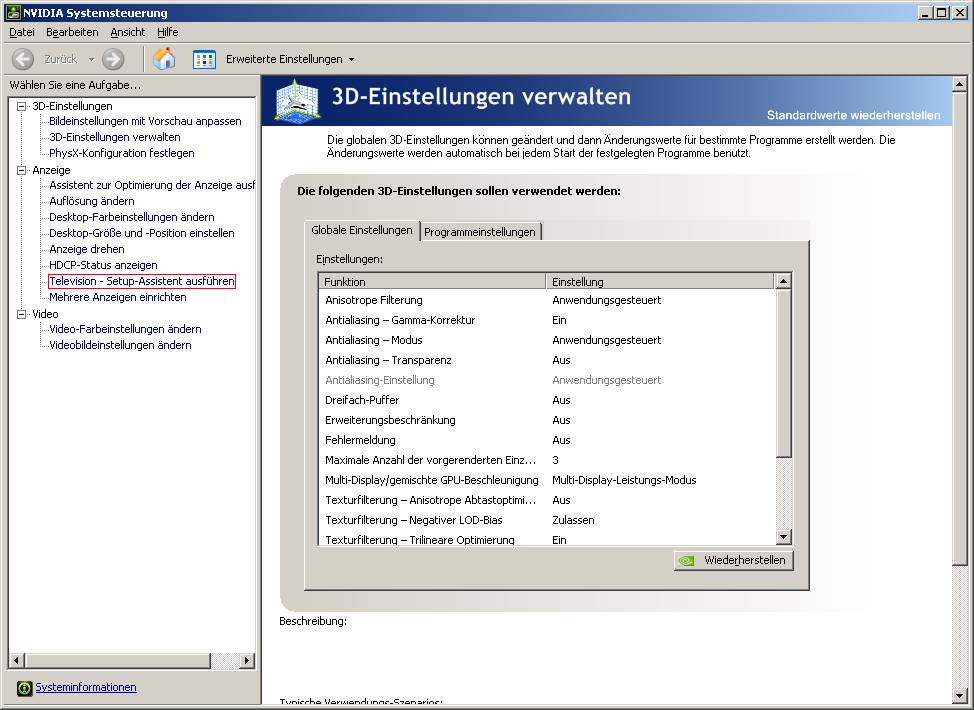The width and height of the screenshot is (974, 710).
Task: Open the Zurück history dropdown arrow
Action: click(x=91, y=60)
